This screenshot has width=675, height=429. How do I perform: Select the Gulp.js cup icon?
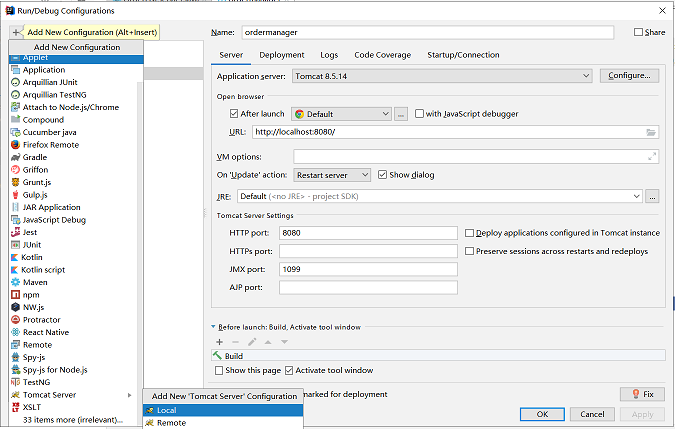[15, 194]
